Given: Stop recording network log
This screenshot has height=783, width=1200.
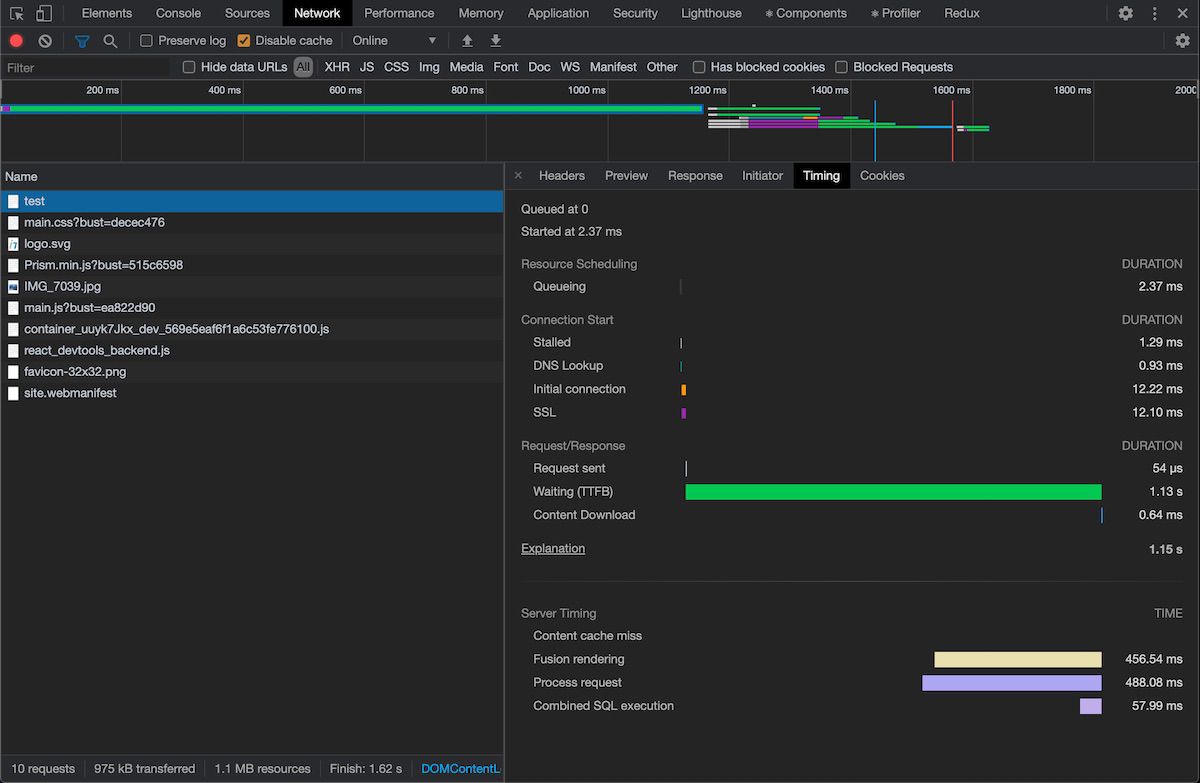Looking at the screenshot, I should coord(16,41).
